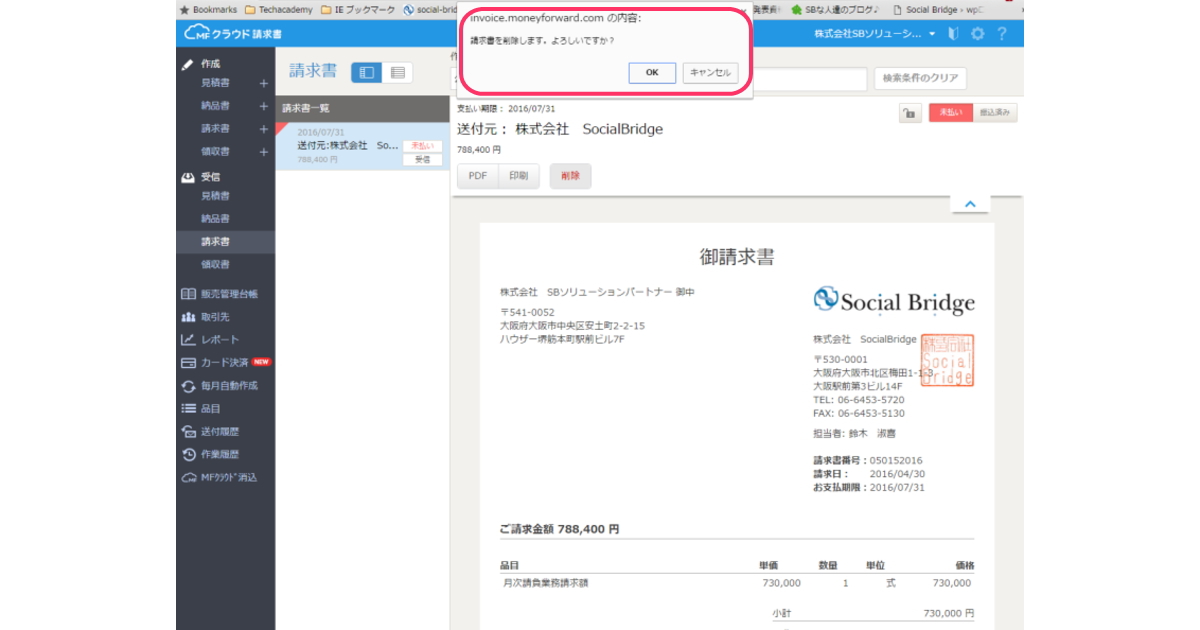Click the 未払い tag in list row
The image size is (1200, 630).
(x=422, y=146)
